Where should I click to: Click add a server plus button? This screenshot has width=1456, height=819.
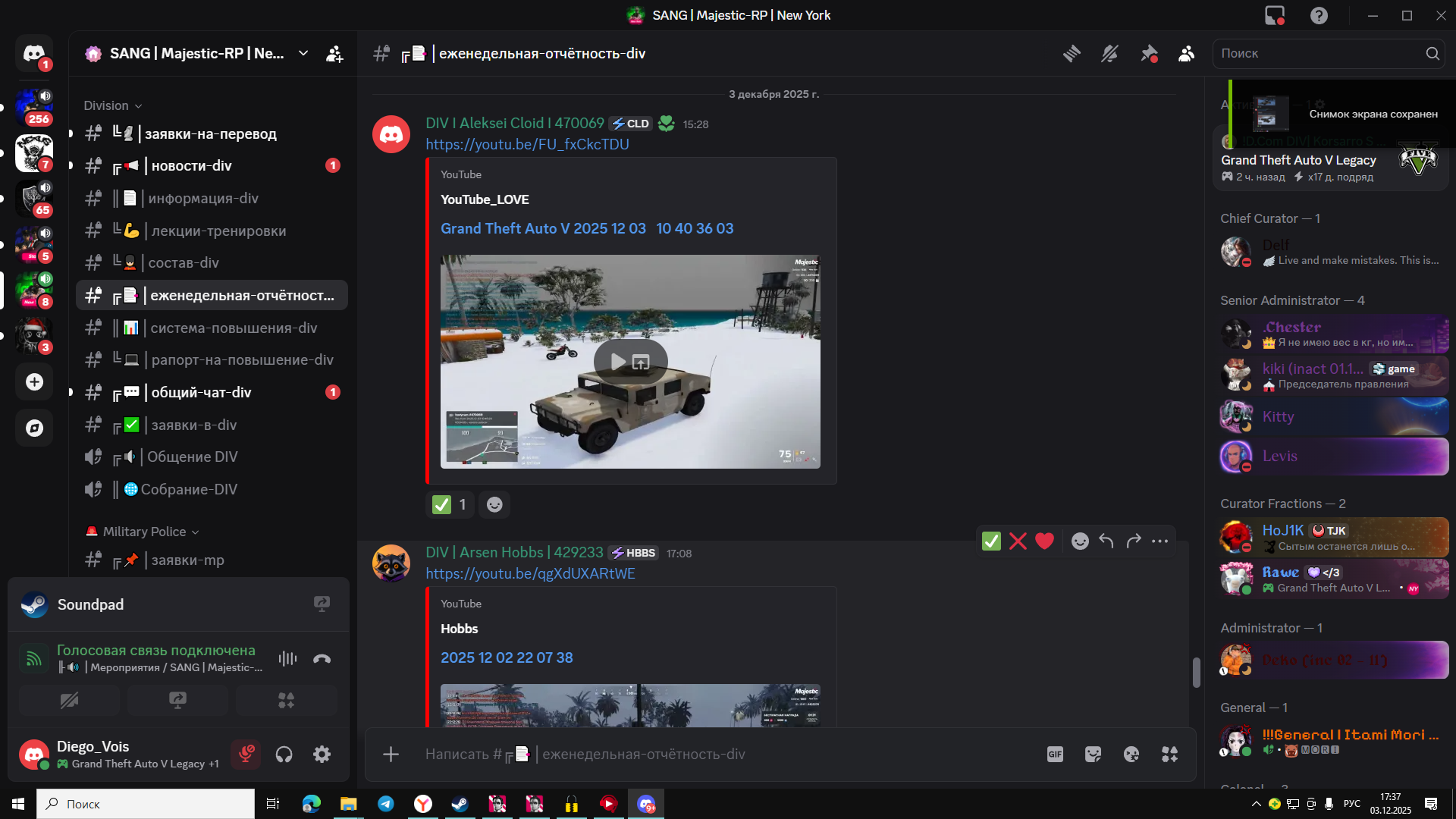pyautogui.click(x=34, y=382)
